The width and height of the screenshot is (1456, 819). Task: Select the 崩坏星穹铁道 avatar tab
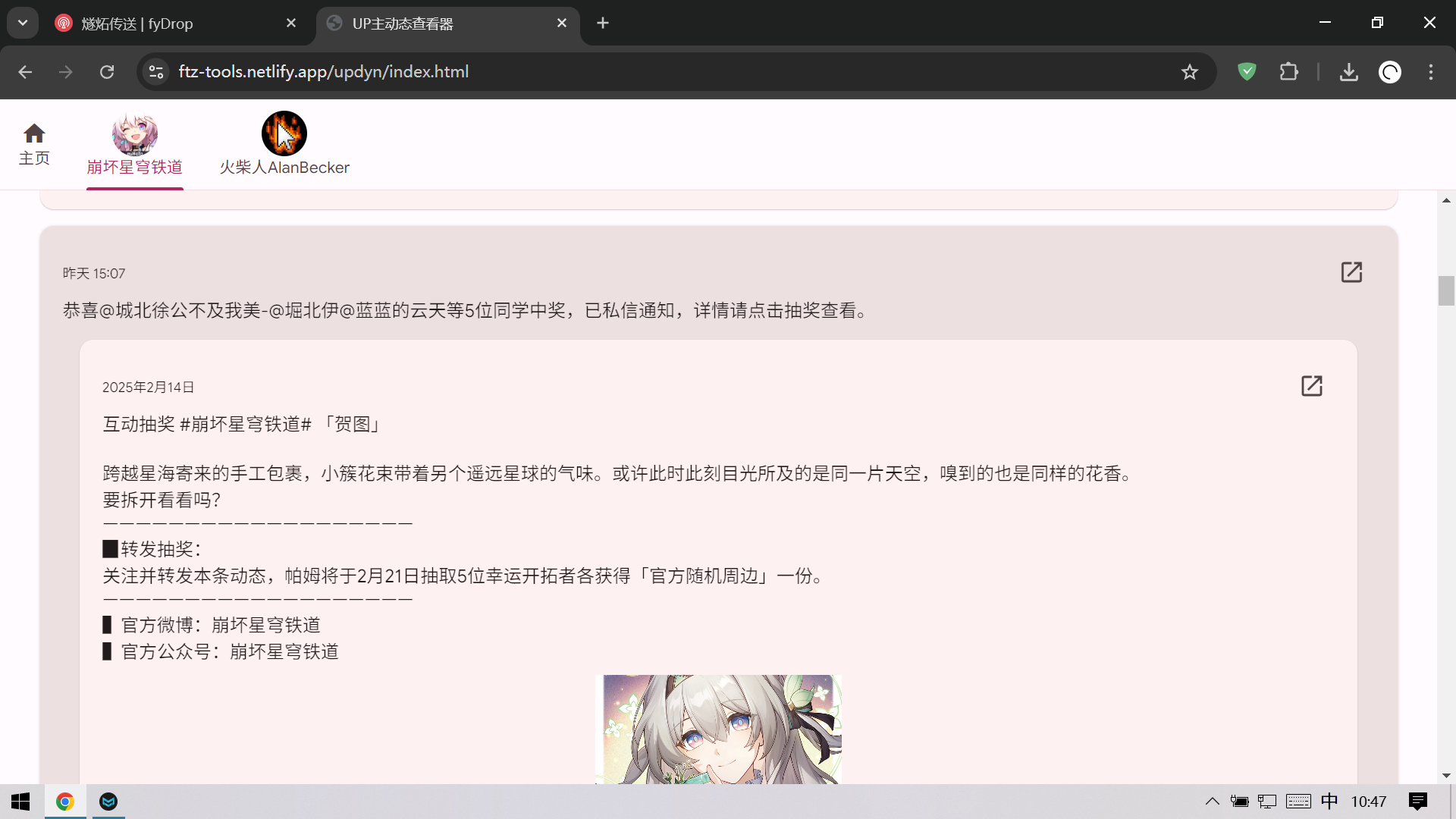point(135,145)
